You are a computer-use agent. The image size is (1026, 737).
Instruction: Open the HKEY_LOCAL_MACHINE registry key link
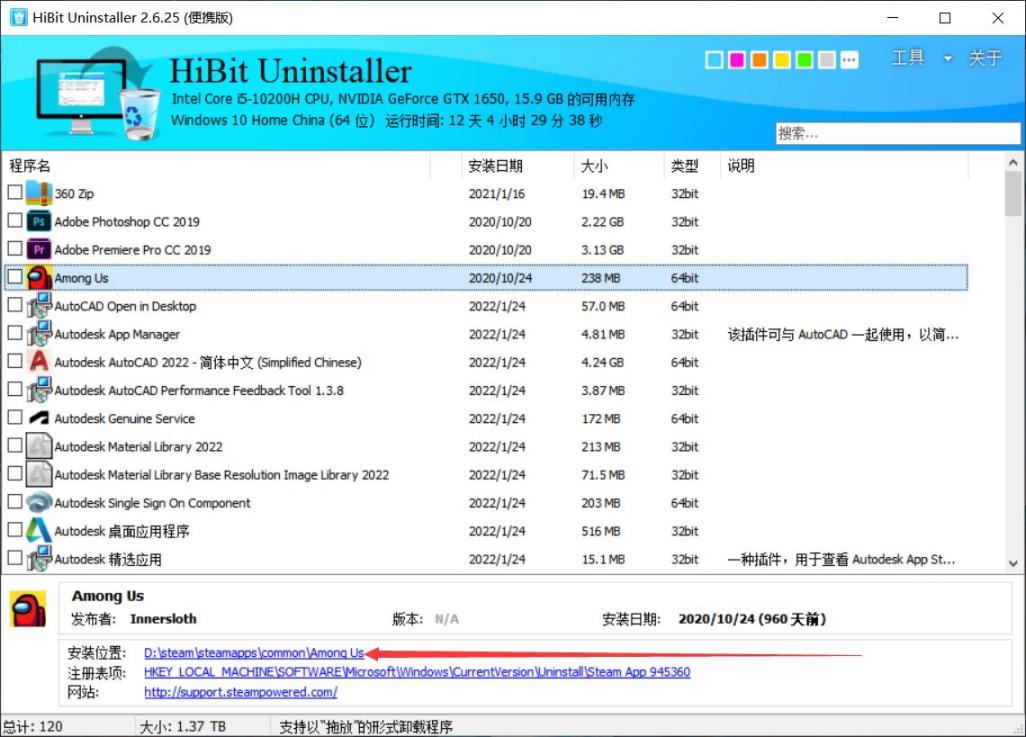click(417, 672)
